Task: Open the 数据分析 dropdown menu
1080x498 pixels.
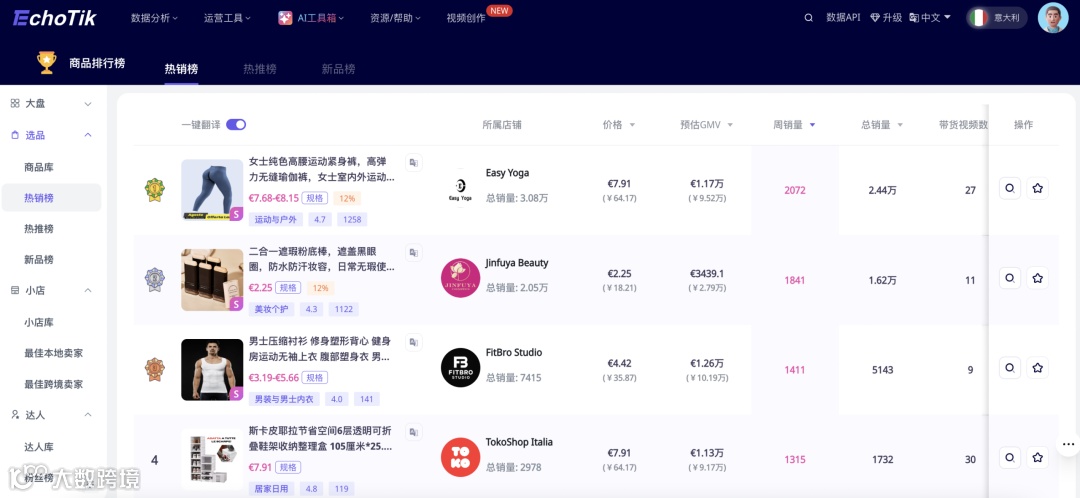Action: coord(154,18)
